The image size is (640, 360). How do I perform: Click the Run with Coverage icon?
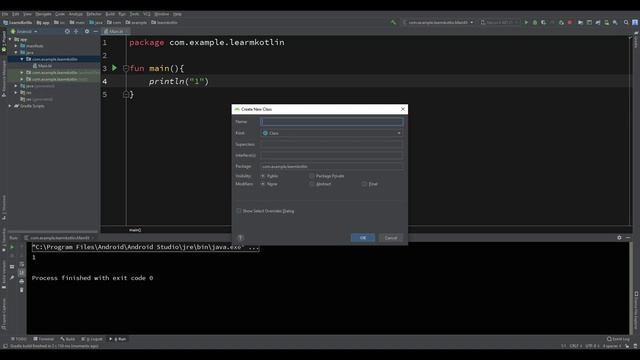[x=544, y=22]
